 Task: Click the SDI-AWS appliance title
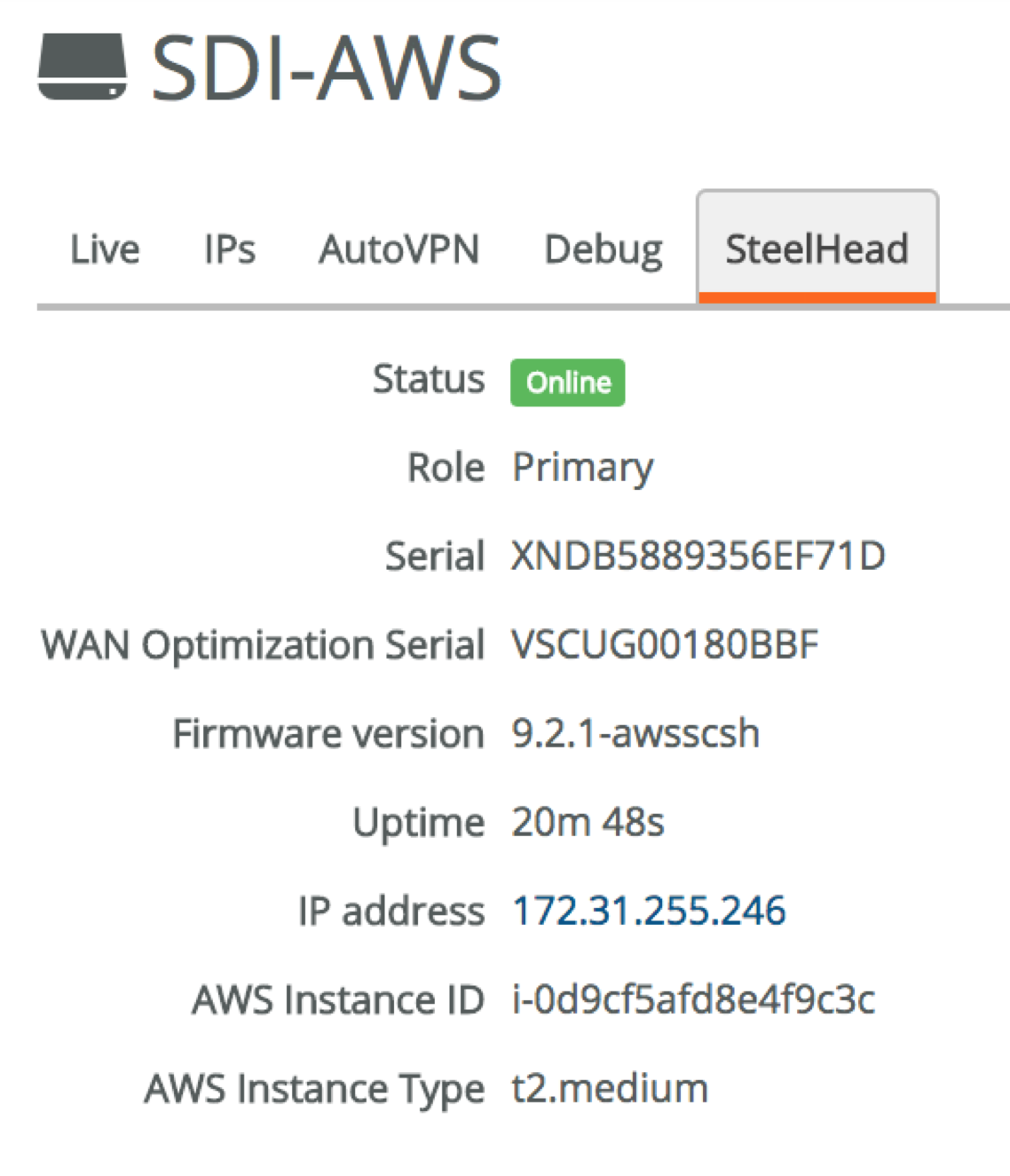pos(326,68)
